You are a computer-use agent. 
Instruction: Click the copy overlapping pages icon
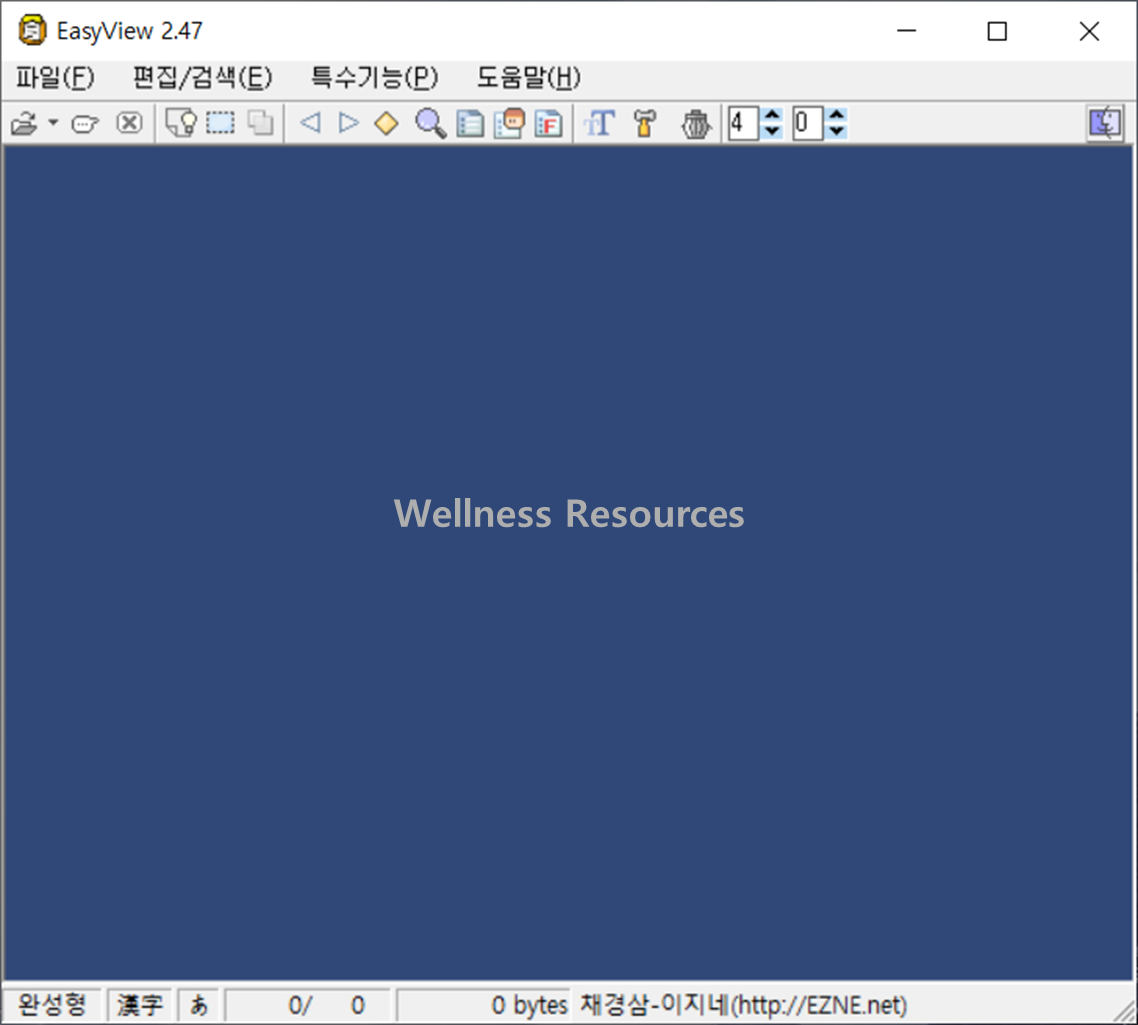261,123
